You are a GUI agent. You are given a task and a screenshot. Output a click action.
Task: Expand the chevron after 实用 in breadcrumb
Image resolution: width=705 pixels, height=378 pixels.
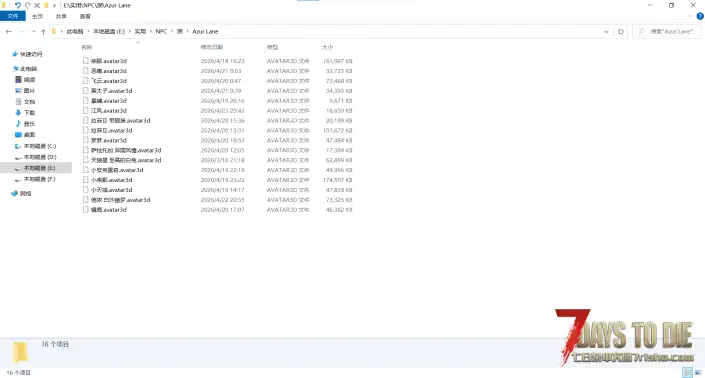click(x=151, y=31)
